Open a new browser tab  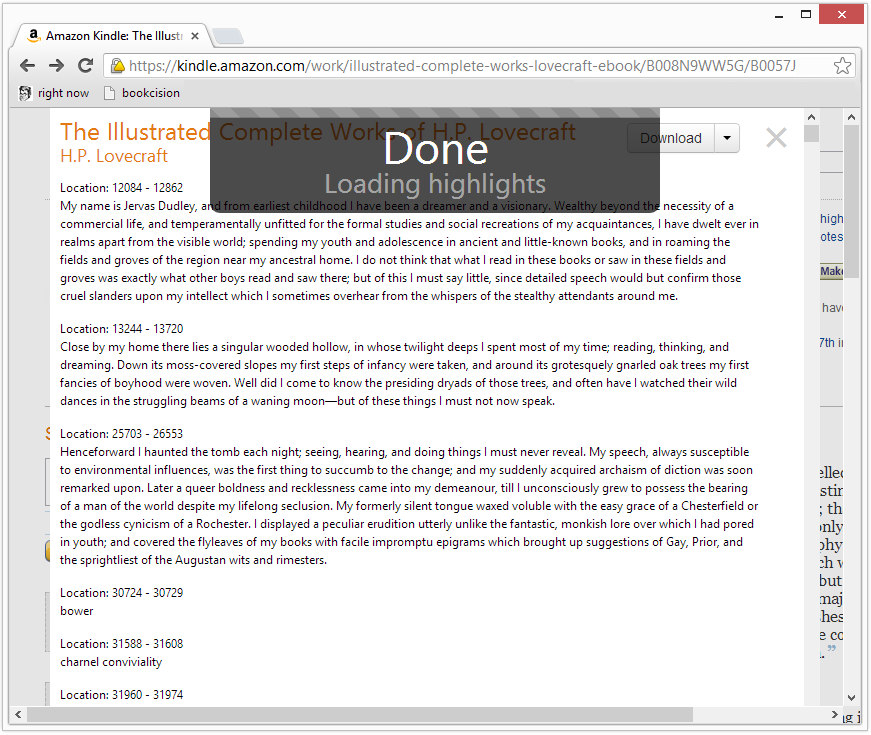pos(228,36)
